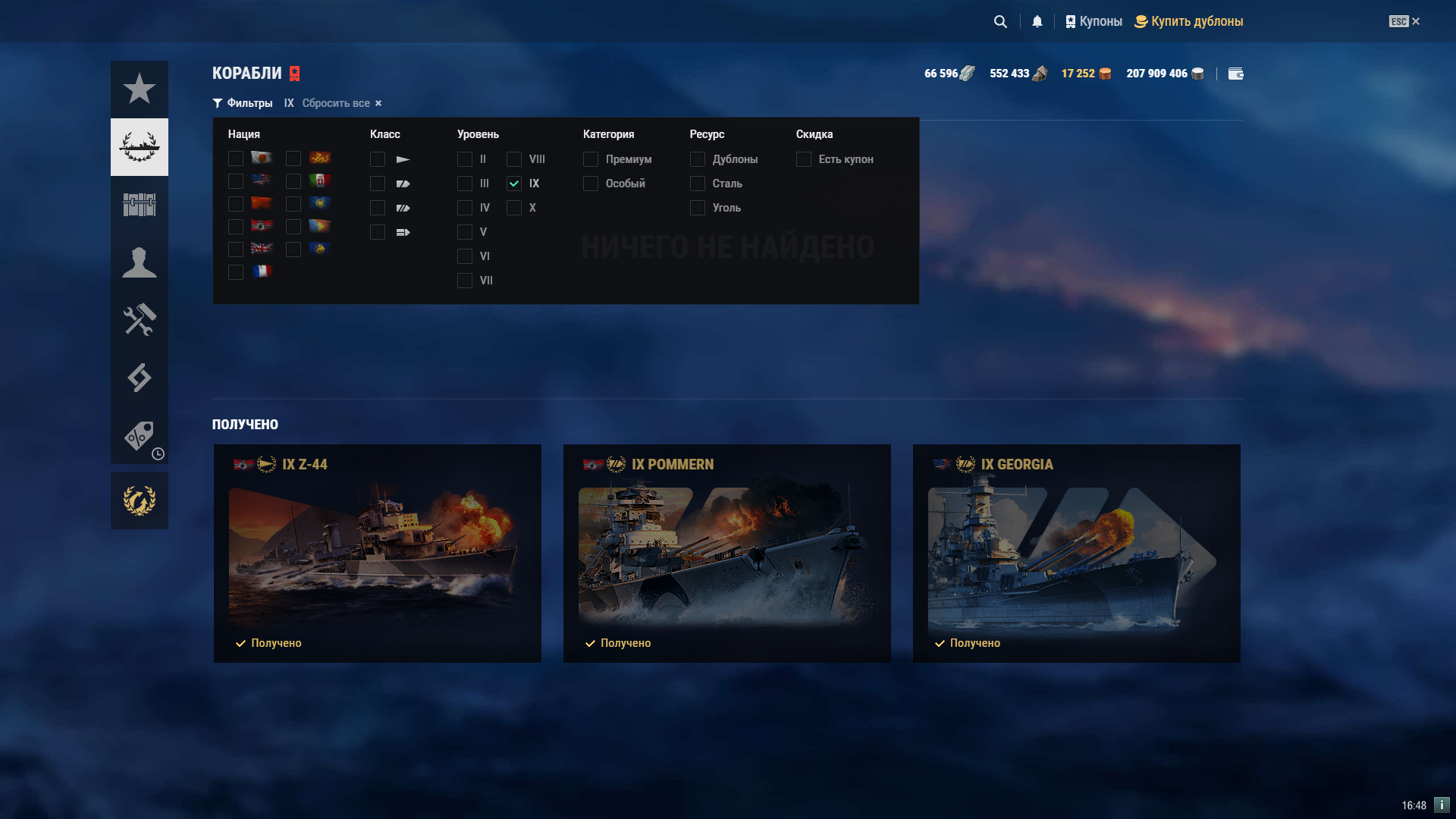Check the French flag nation checkbox

tap(236, 272)
